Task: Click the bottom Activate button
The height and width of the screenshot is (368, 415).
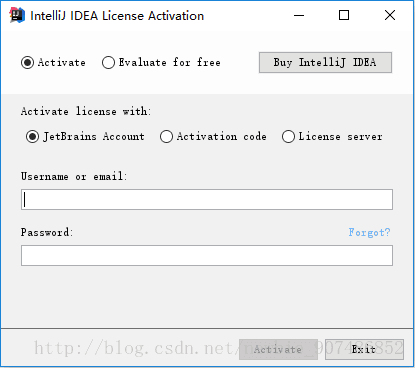Action: (278, 349)
